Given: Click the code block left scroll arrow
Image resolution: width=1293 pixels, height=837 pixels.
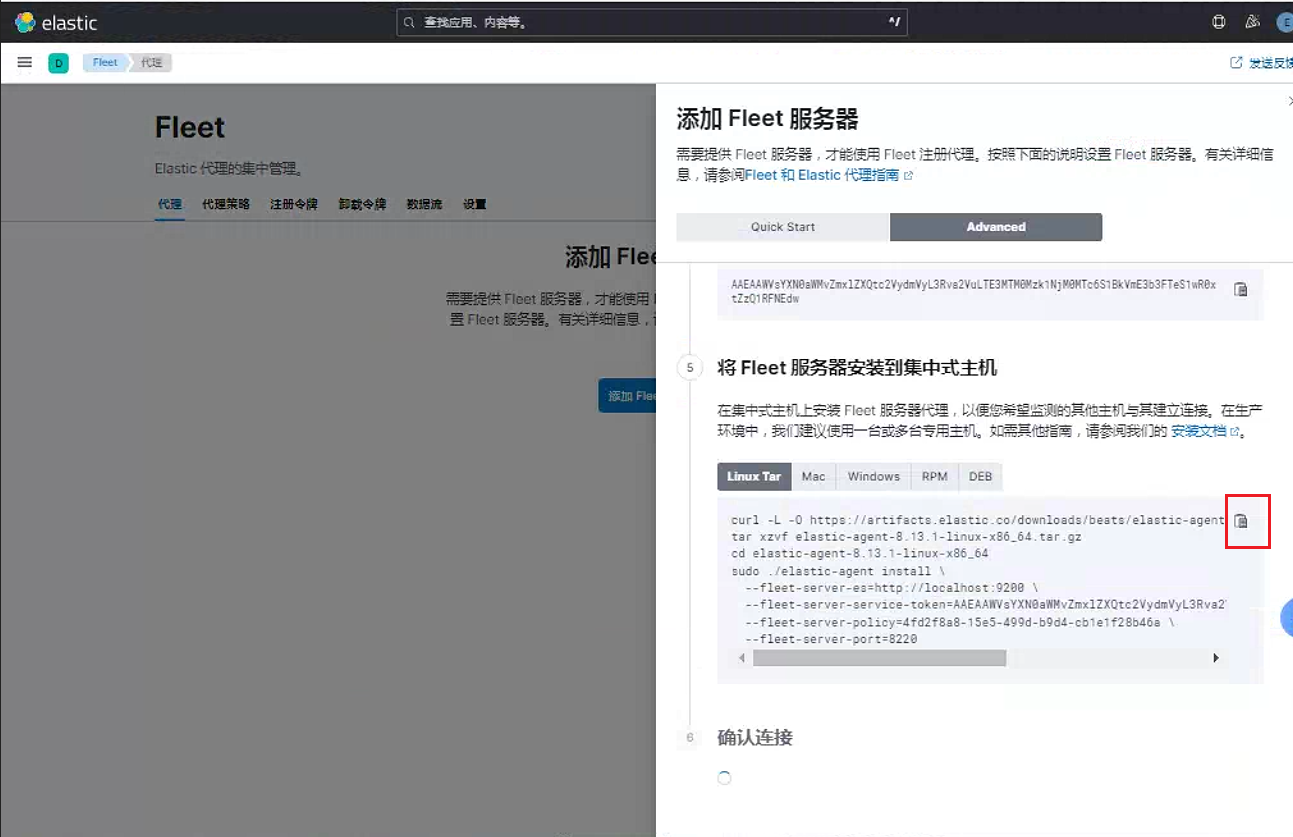Looking at the screenshot, I should coord(742,658).
